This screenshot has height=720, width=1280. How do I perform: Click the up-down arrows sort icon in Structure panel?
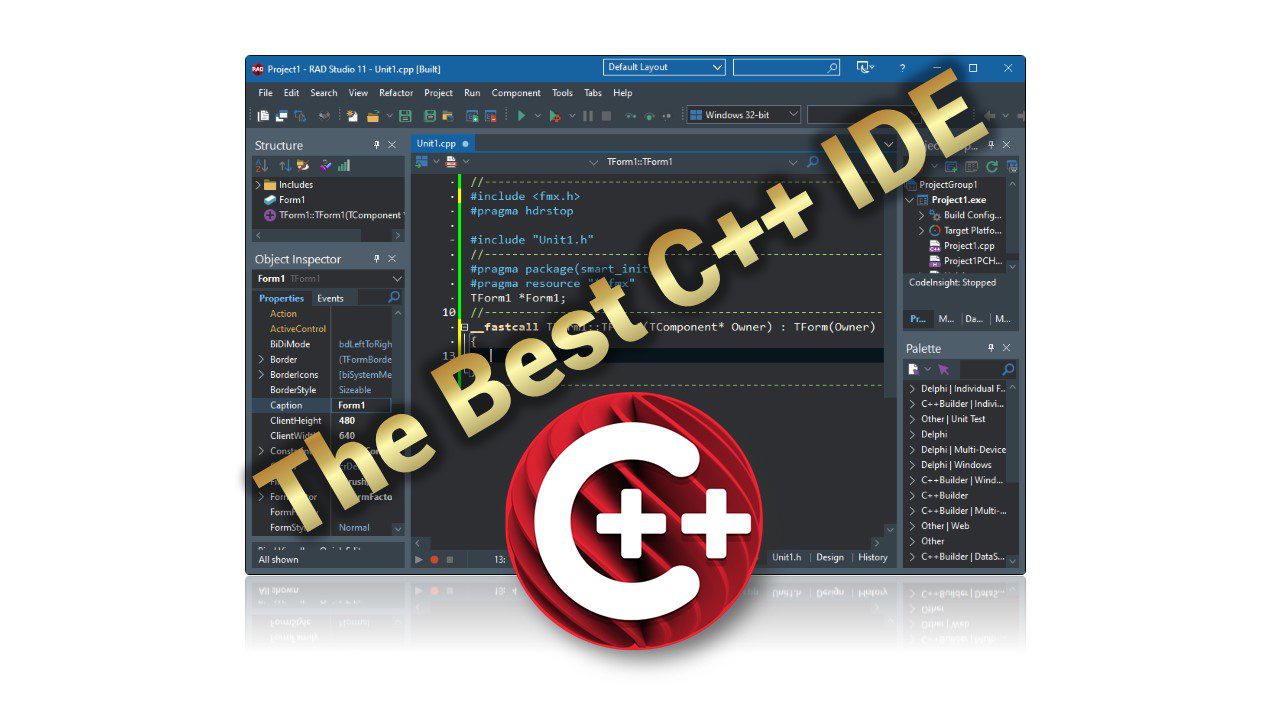[x=285, y=165]
